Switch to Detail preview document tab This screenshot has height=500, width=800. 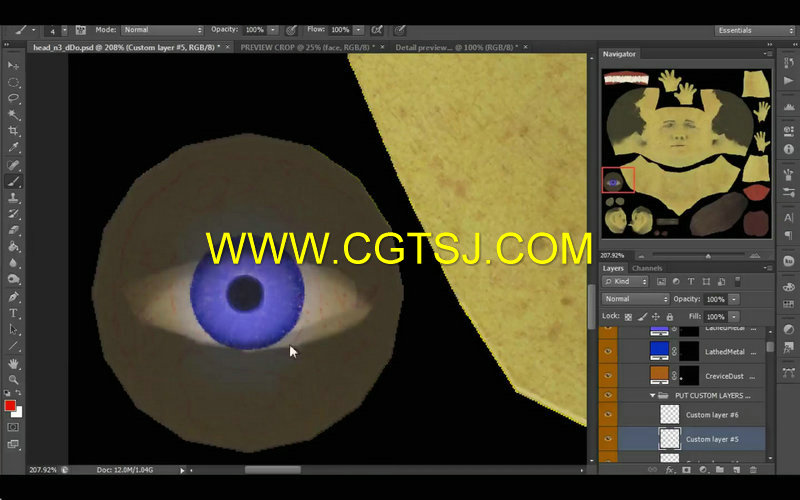click(457, 47)
